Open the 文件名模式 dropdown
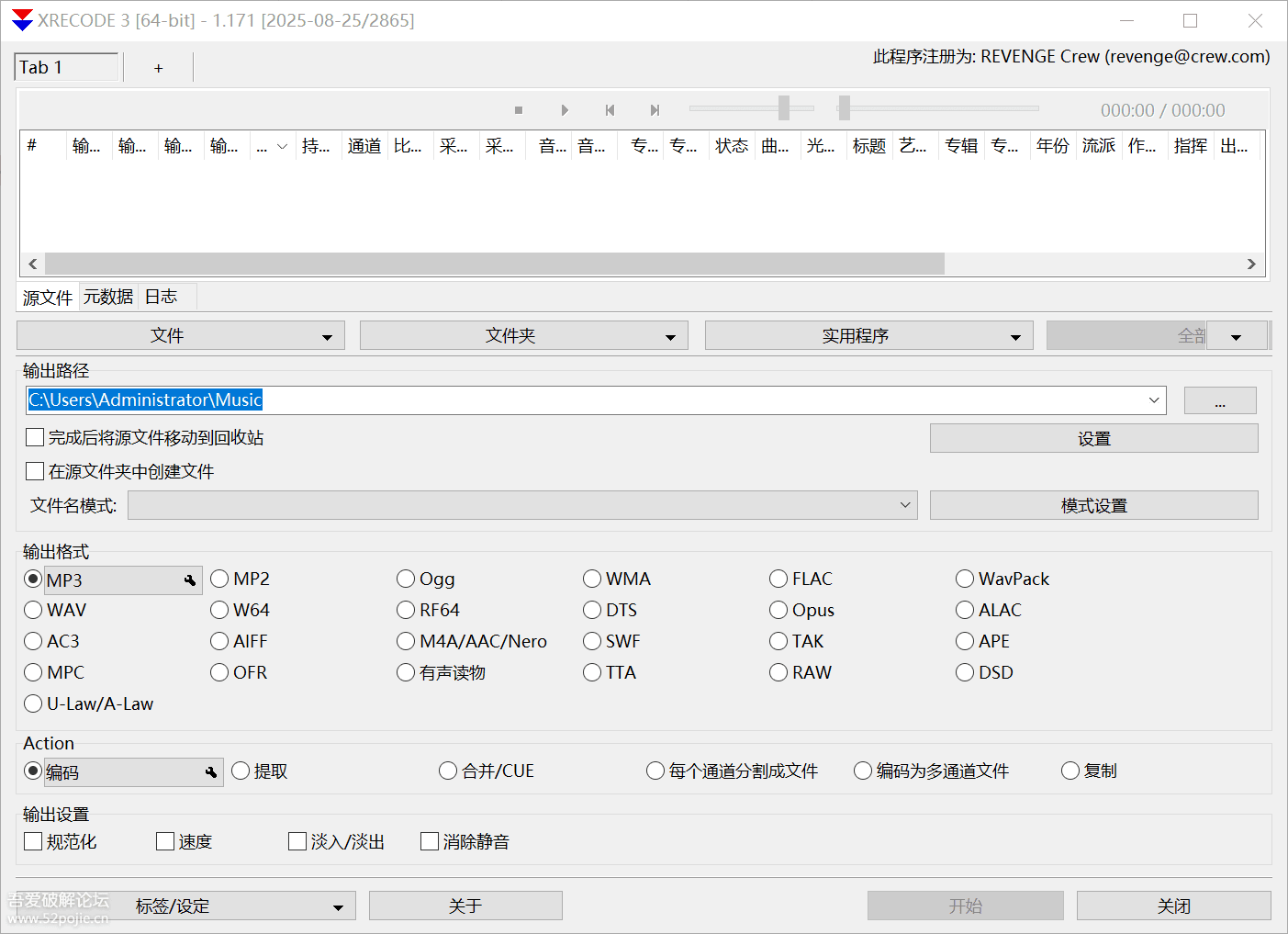Viewport: 1288px width, 934px height. (904, 504)
